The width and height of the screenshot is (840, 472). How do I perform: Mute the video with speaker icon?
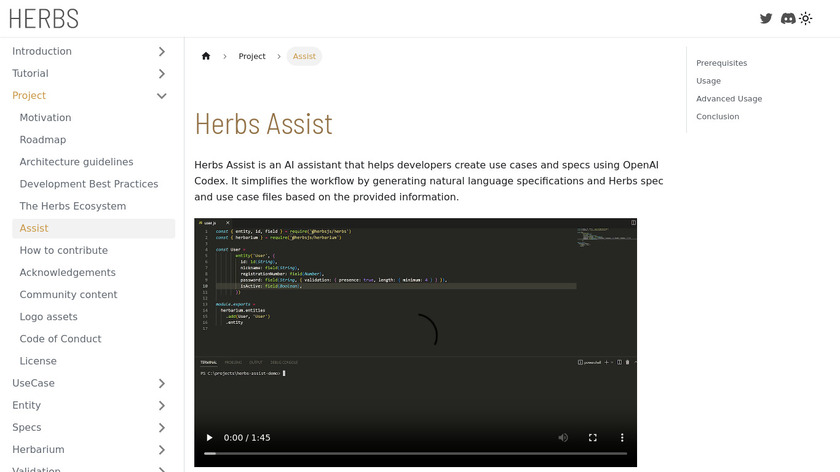pyautogui.click(x=563, y=438)
